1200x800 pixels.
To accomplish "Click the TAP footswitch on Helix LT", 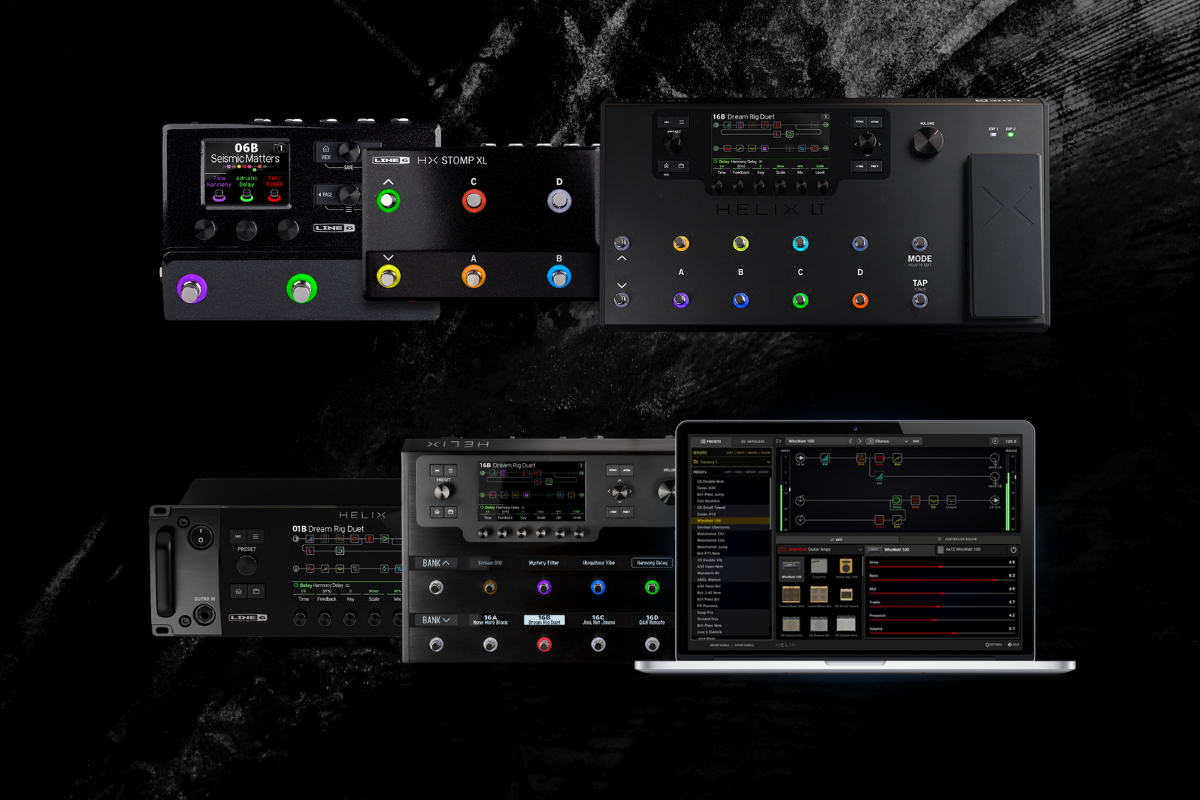I will [919, 299].
